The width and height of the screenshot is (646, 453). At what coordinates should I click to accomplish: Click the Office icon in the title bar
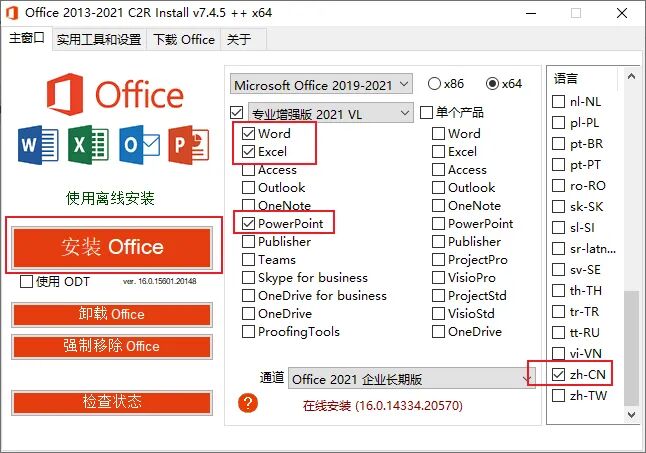pos(12,13)
